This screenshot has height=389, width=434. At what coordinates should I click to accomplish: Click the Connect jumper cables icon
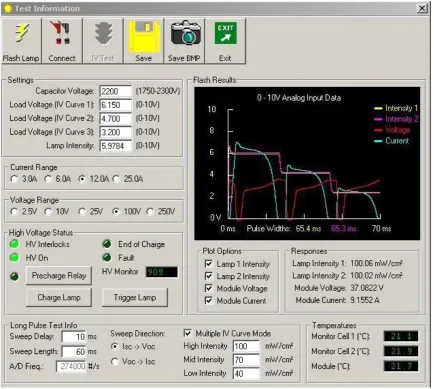60,32
